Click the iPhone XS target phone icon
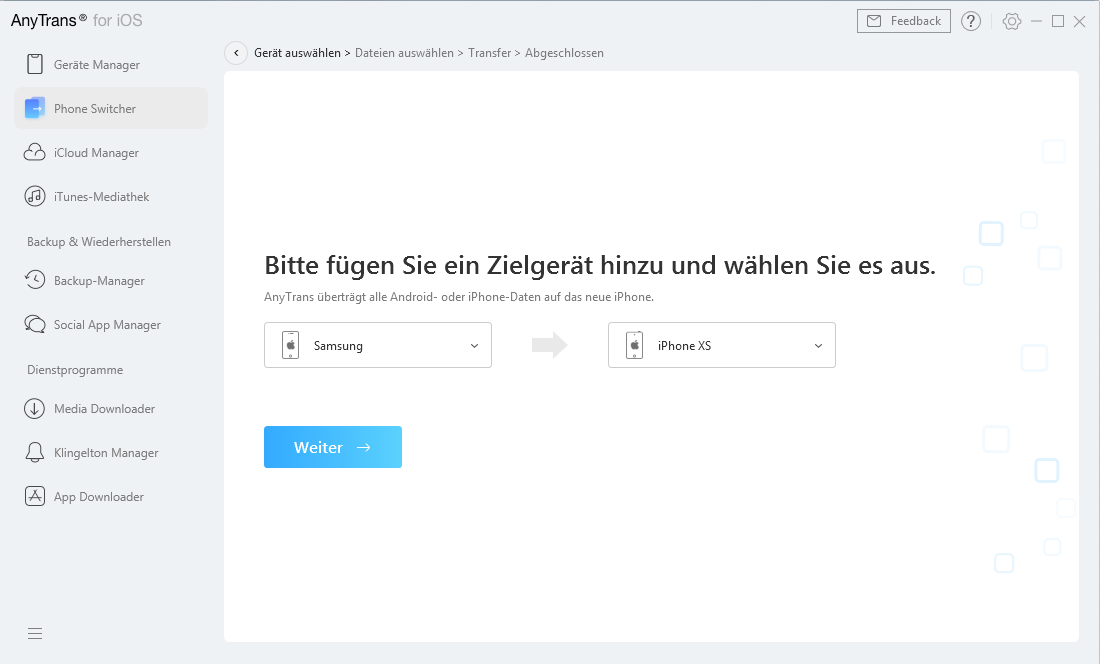The height and width of the screenshot is (664, 1100). [634, 345]
